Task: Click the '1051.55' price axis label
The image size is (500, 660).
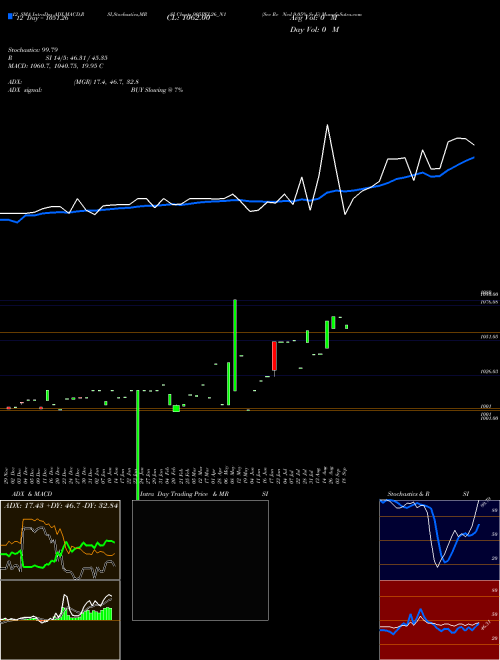Action: pos(489,337)
